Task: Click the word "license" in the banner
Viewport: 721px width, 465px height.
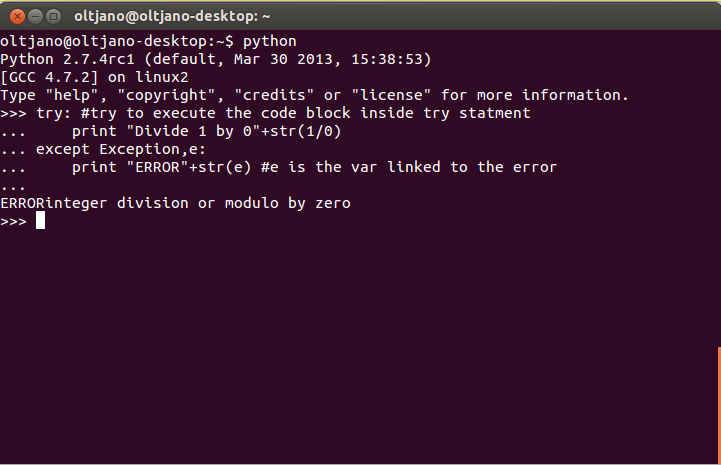Action: tap(391, 95)
